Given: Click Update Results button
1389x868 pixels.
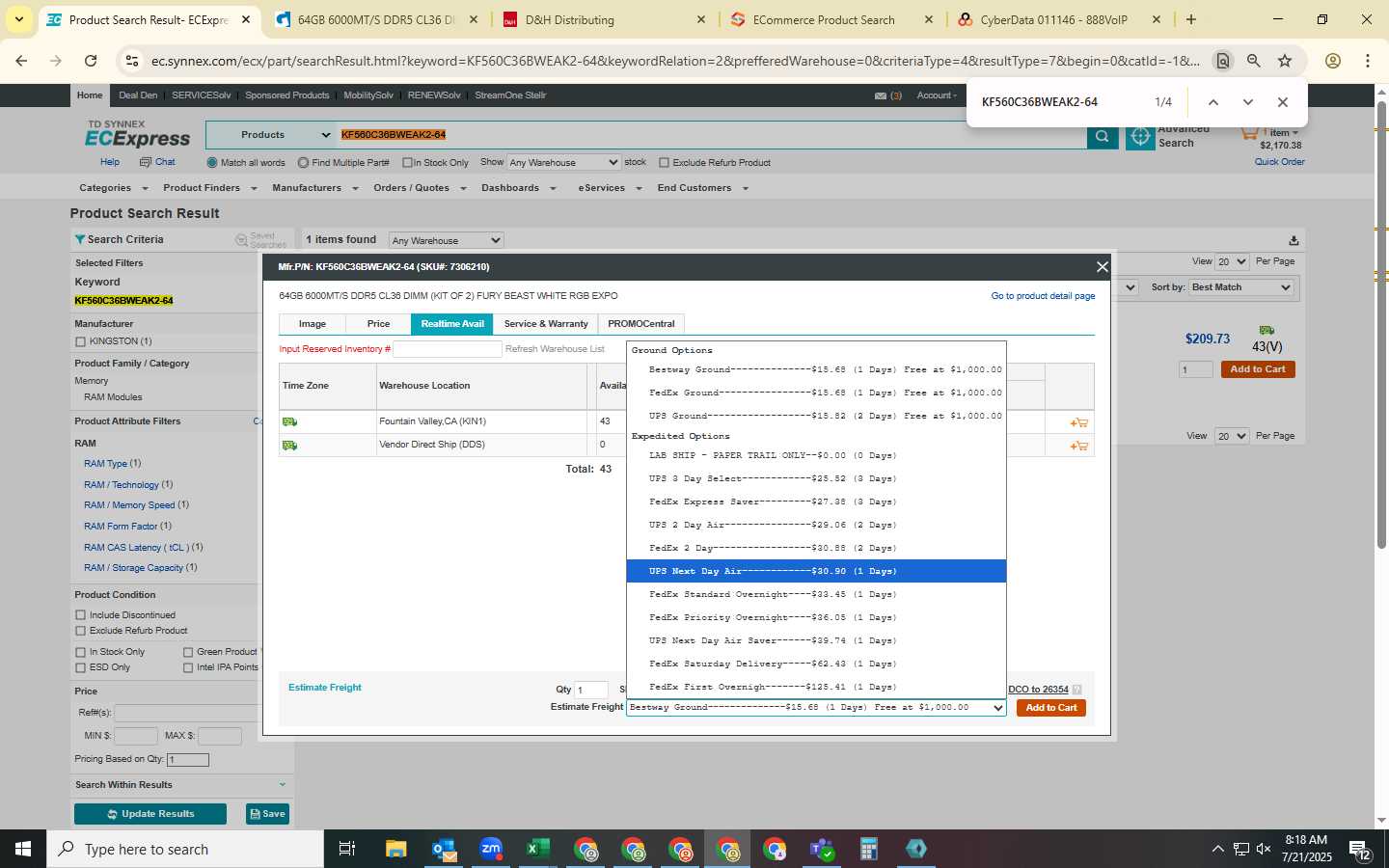Looking at the screenshot, I should (x=150, y=814).
